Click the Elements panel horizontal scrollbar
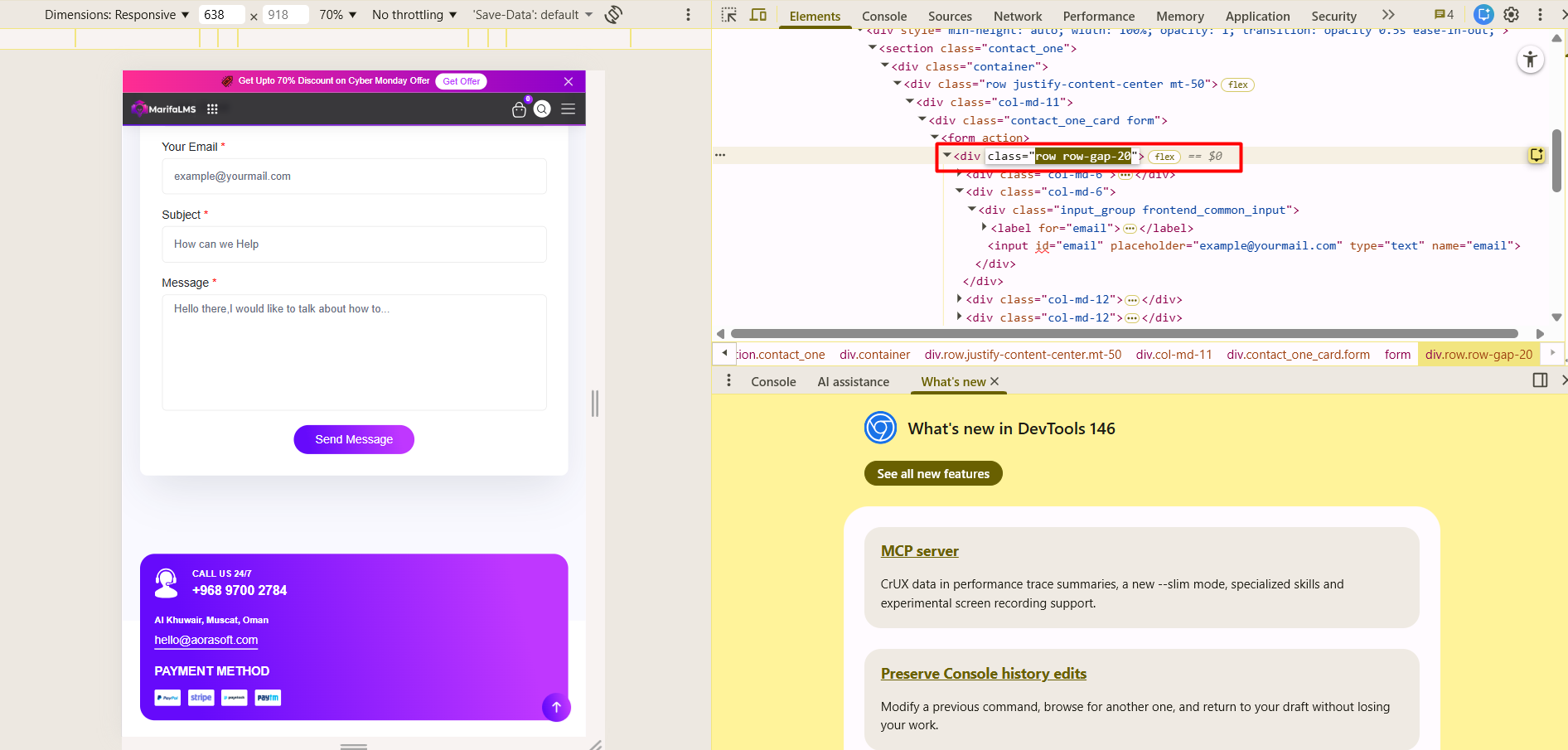 point(1123,333)
